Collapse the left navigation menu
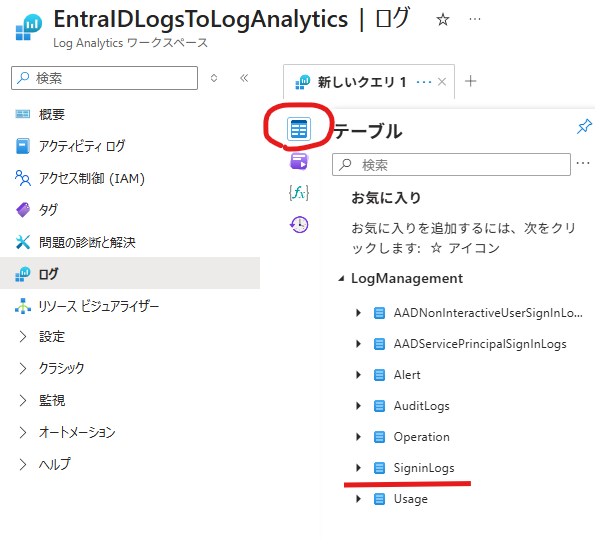The height and width of the screenshot is (541, 595). click(x=244, y=78)
